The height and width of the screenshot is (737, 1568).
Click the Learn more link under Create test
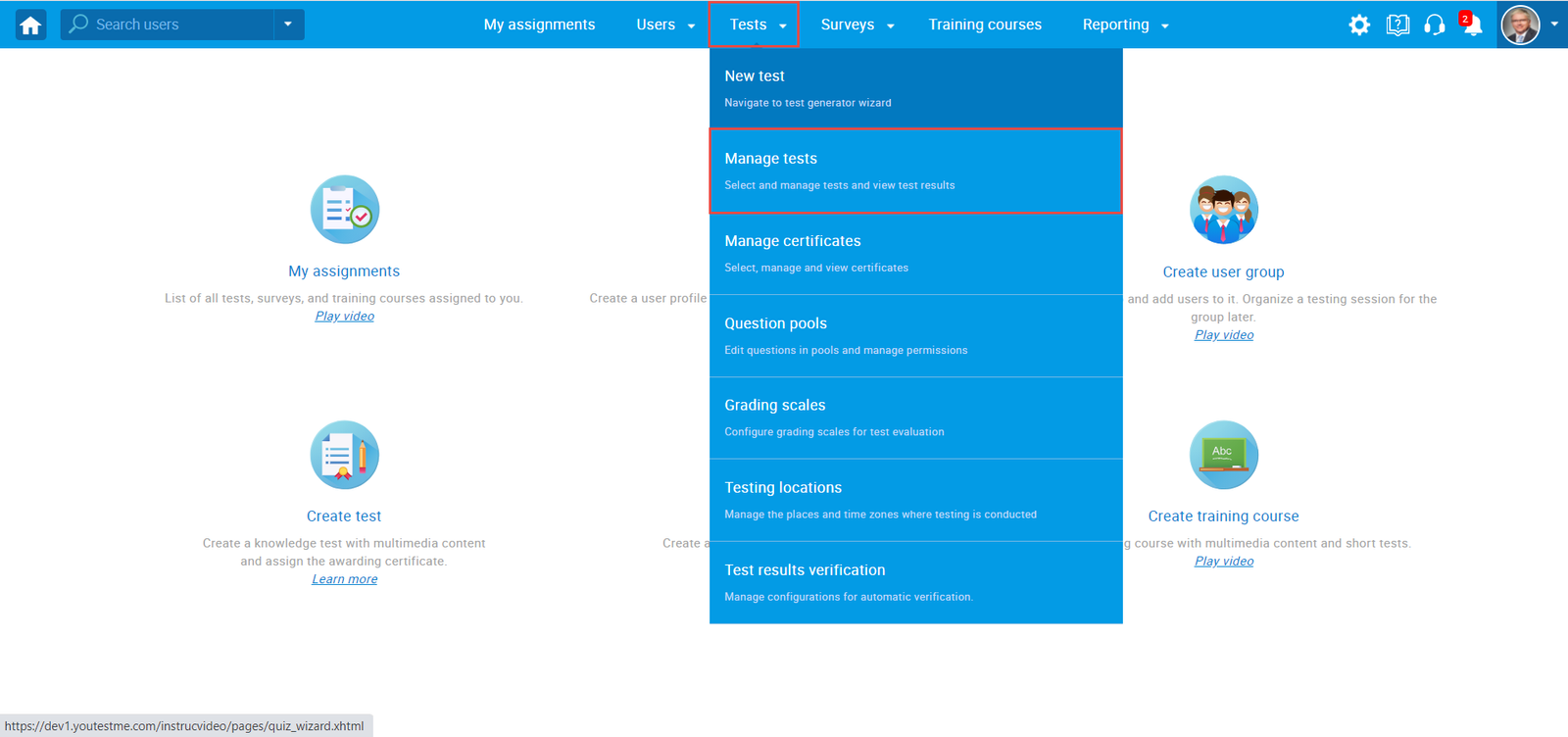click(344, 579)
